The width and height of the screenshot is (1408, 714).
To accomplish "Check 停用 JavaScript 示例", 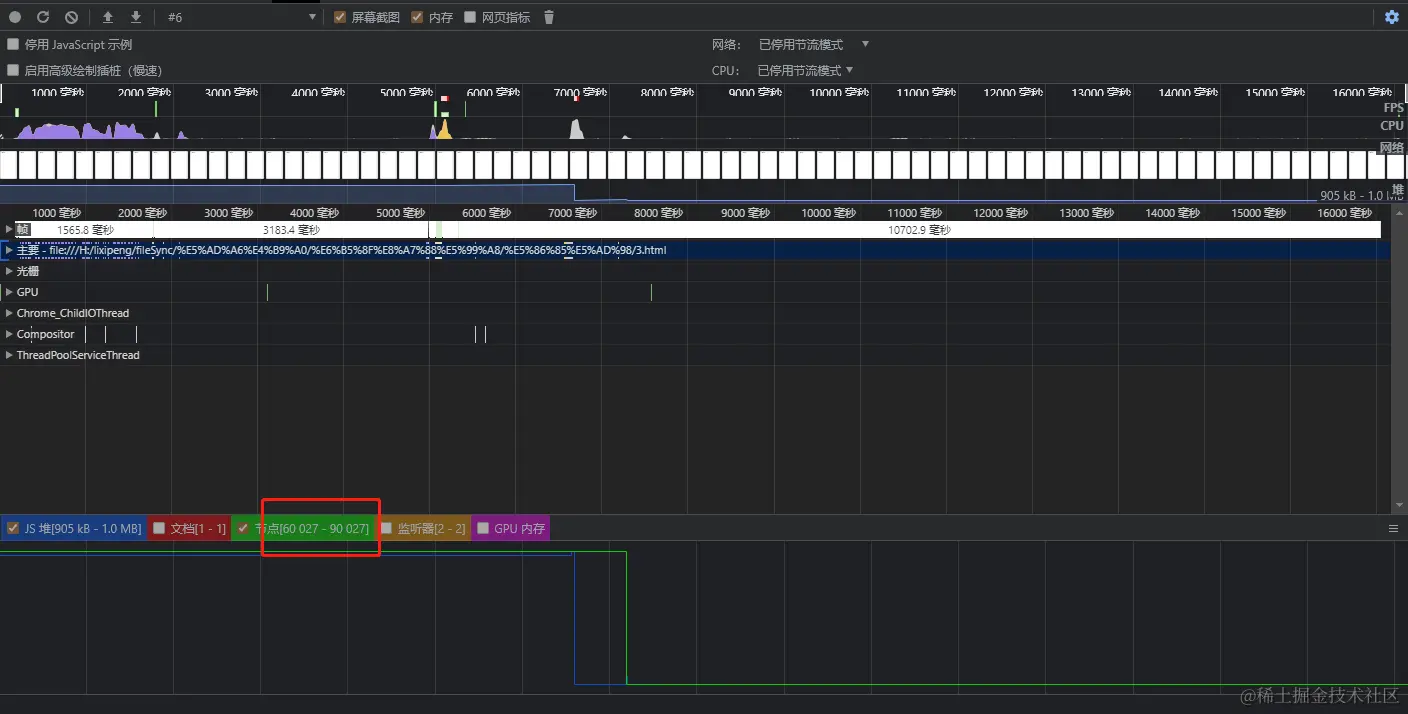I will pyautogui.click(x=13, y=45).
